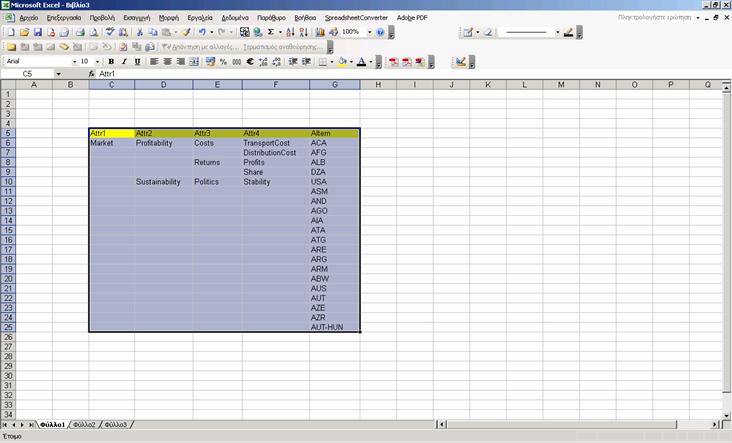Click the blue Help question icon

click(x=380, y=32)
